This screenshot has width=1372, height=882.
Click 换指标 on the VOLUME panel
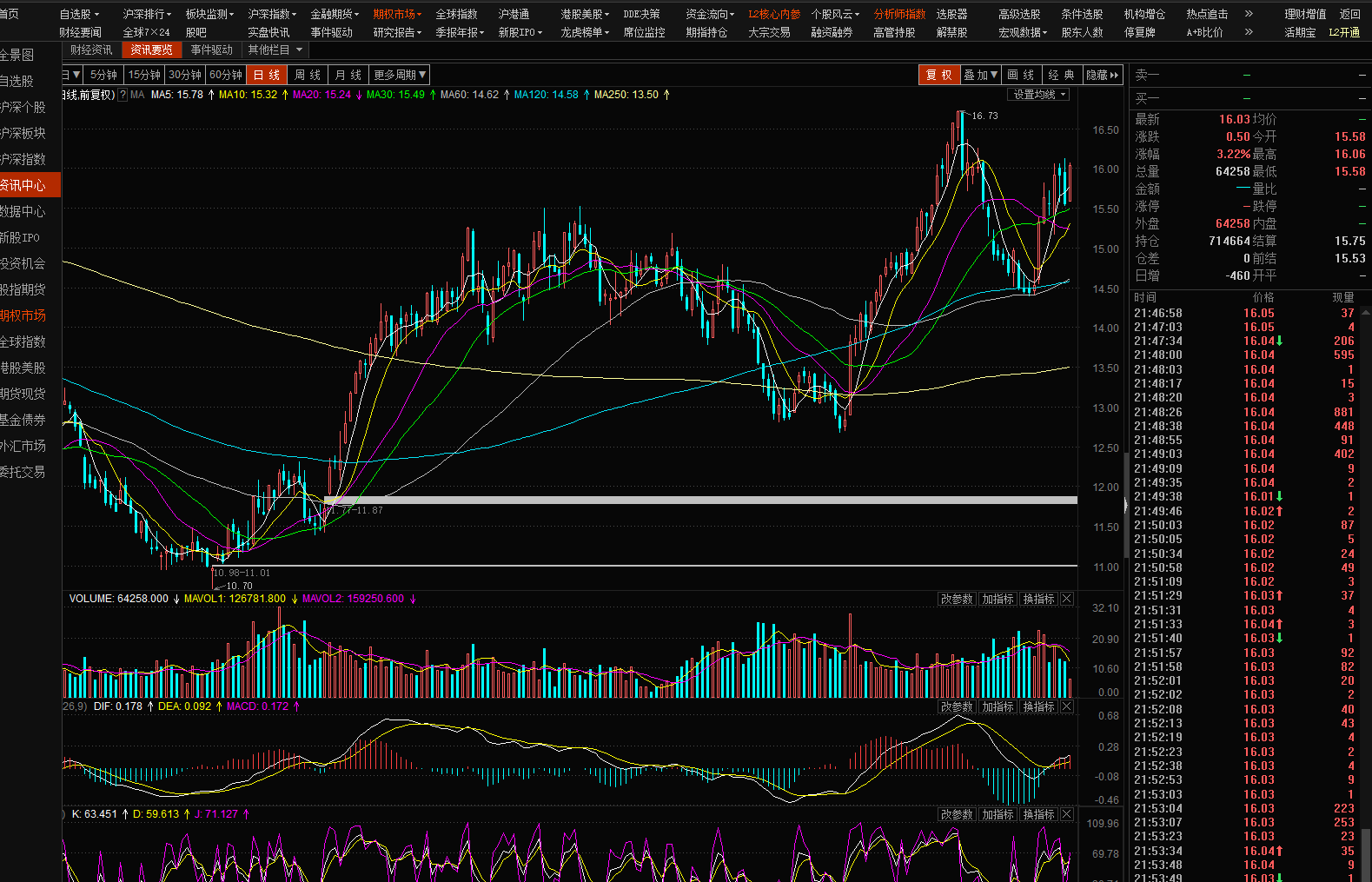[x=1038, y=599]
